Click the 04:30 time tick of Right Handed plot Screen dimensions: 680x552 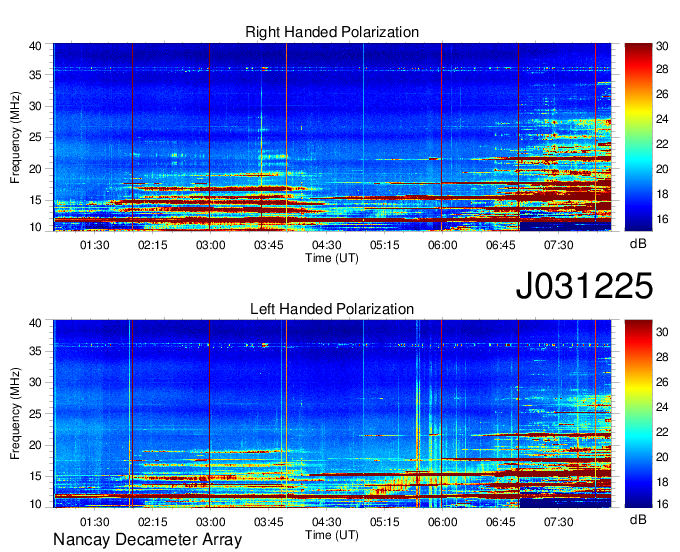[327, 245]
